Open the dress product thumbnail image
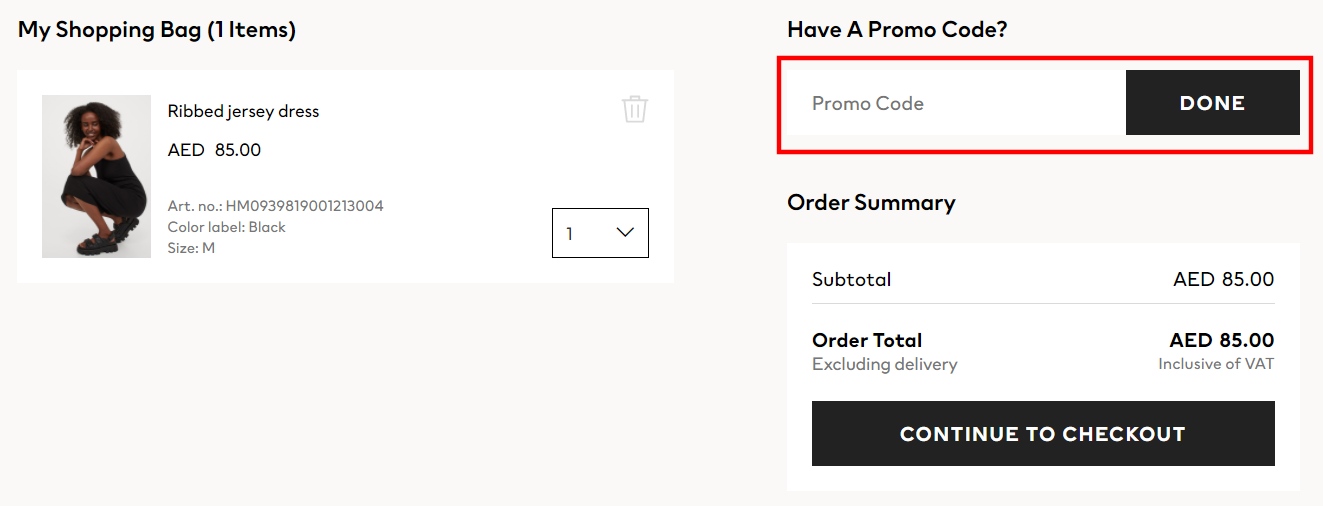Image resolution: width=1323 pixels, height=506 pixels. point(96,176)
